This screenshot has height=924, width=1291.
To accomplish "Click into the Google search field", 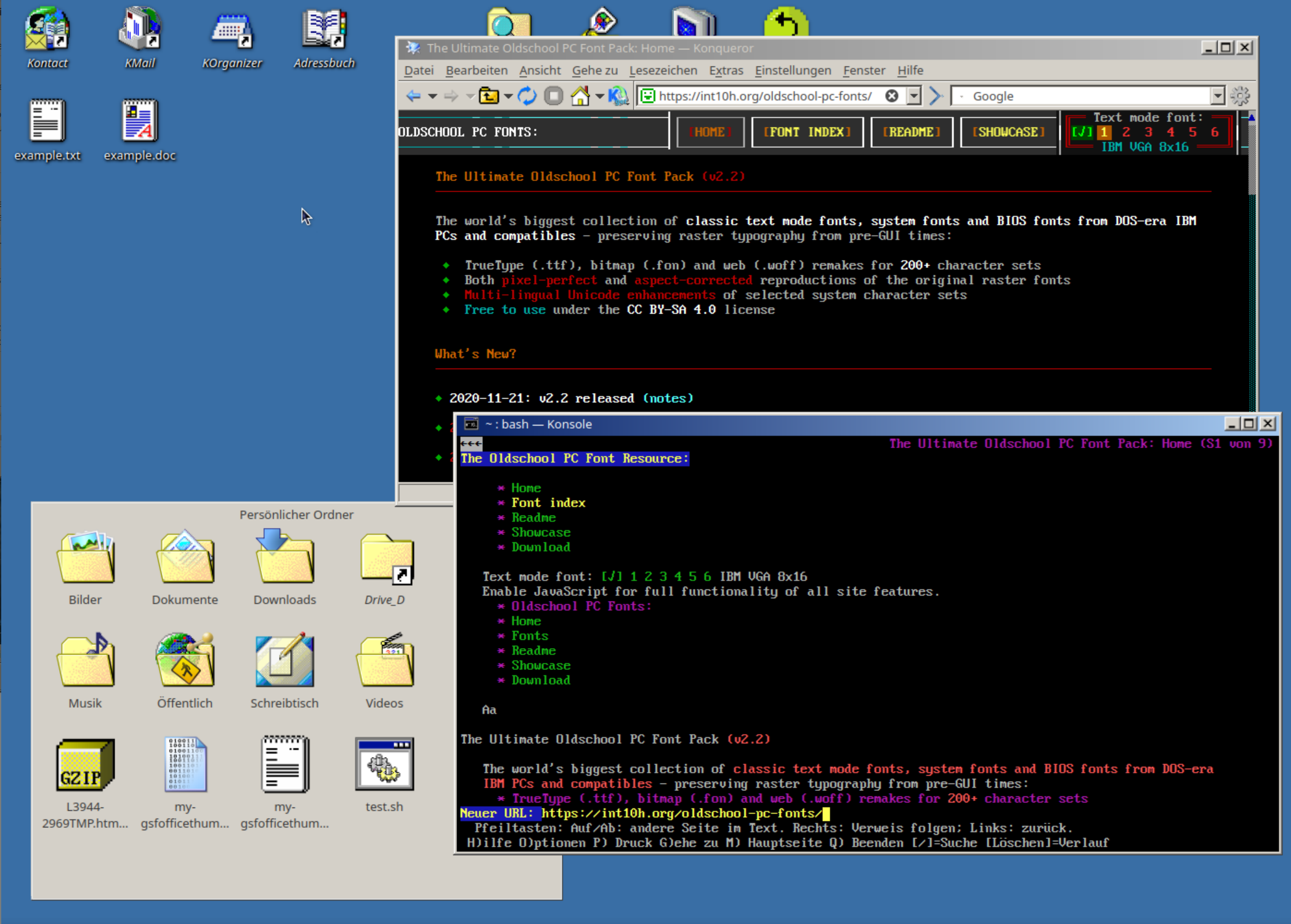I will point(1087,95).
